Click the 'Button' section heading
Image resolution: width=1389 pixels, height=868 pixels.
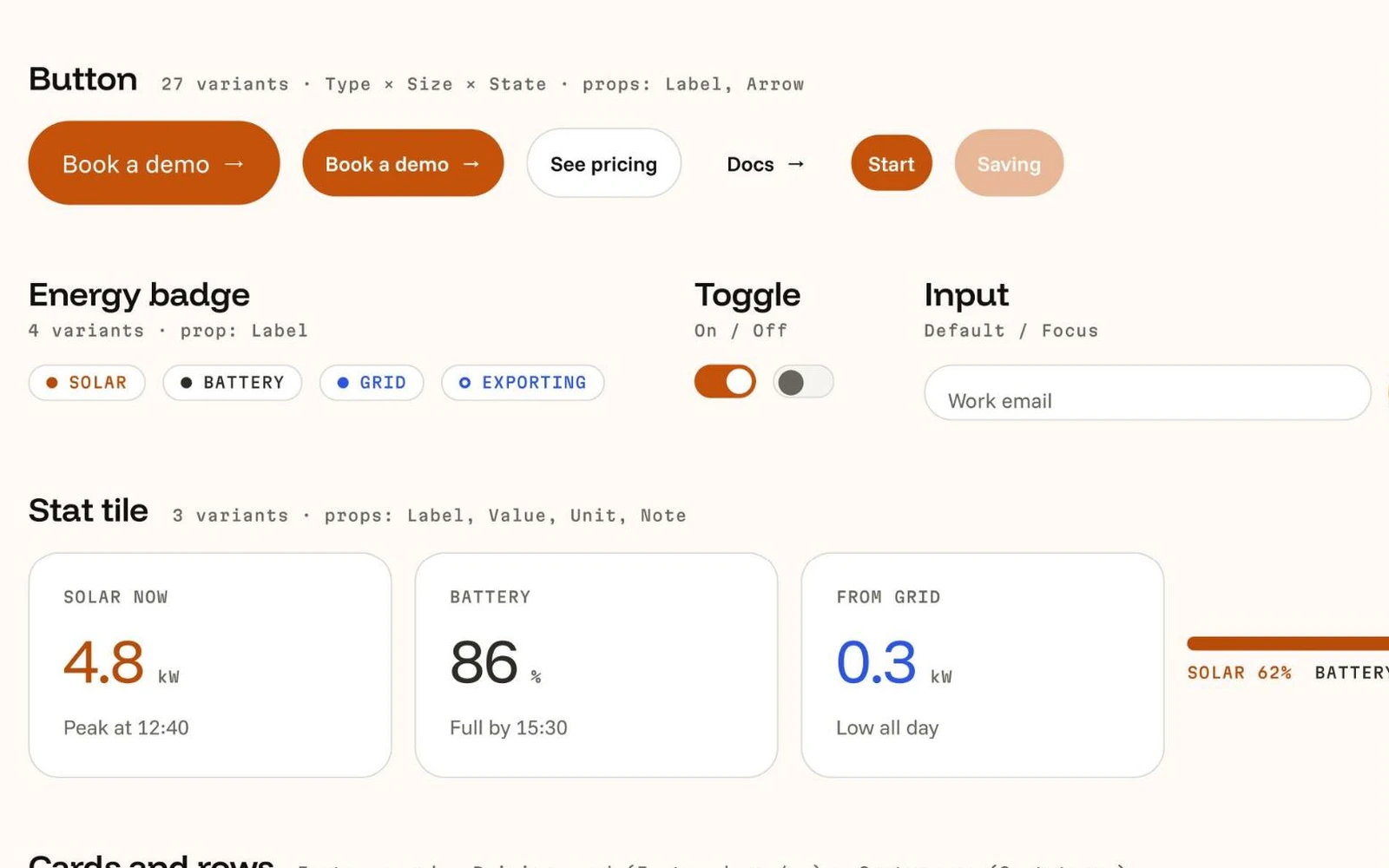[83, 79]
